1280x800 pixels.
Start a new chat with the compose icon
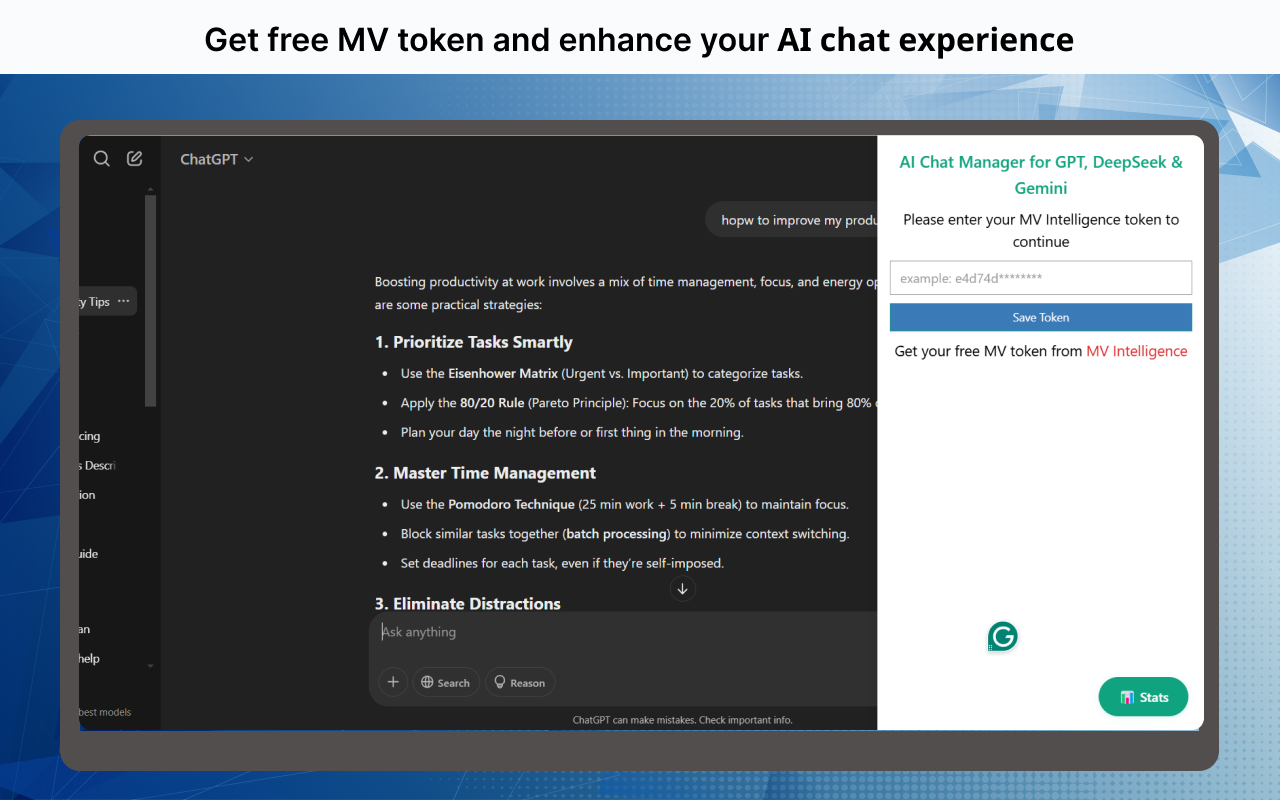135,159
